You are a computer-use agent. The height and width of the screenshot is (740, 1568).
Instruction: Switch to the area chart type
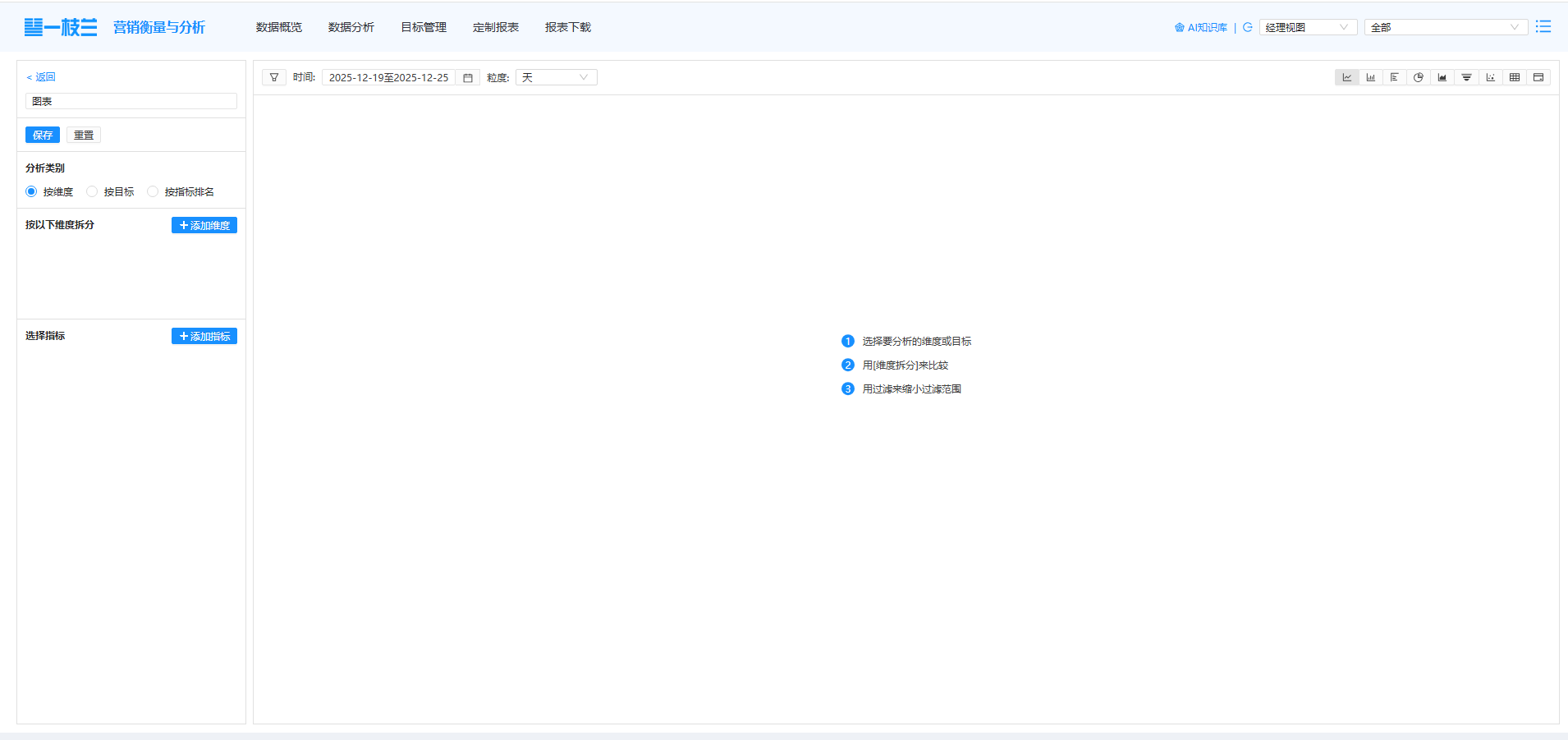pyautogui.click(x=1442, y=77)
